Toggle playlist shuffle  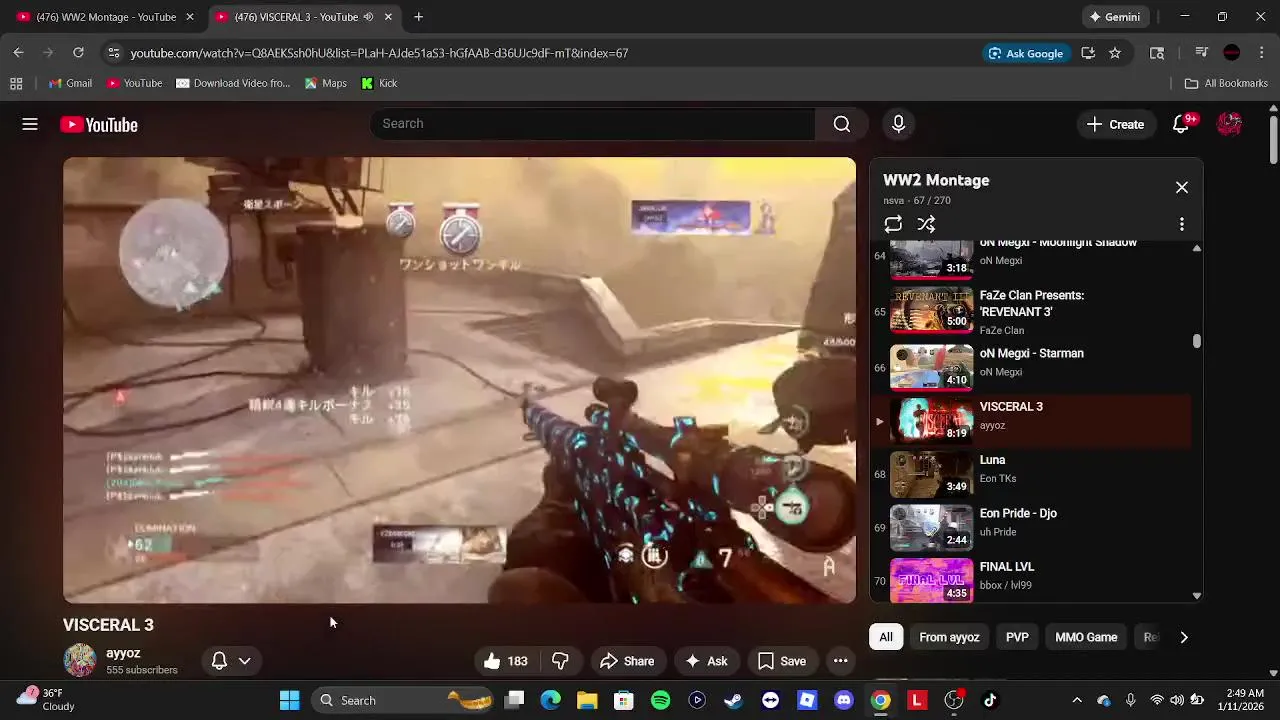click(x=926, y=224)
